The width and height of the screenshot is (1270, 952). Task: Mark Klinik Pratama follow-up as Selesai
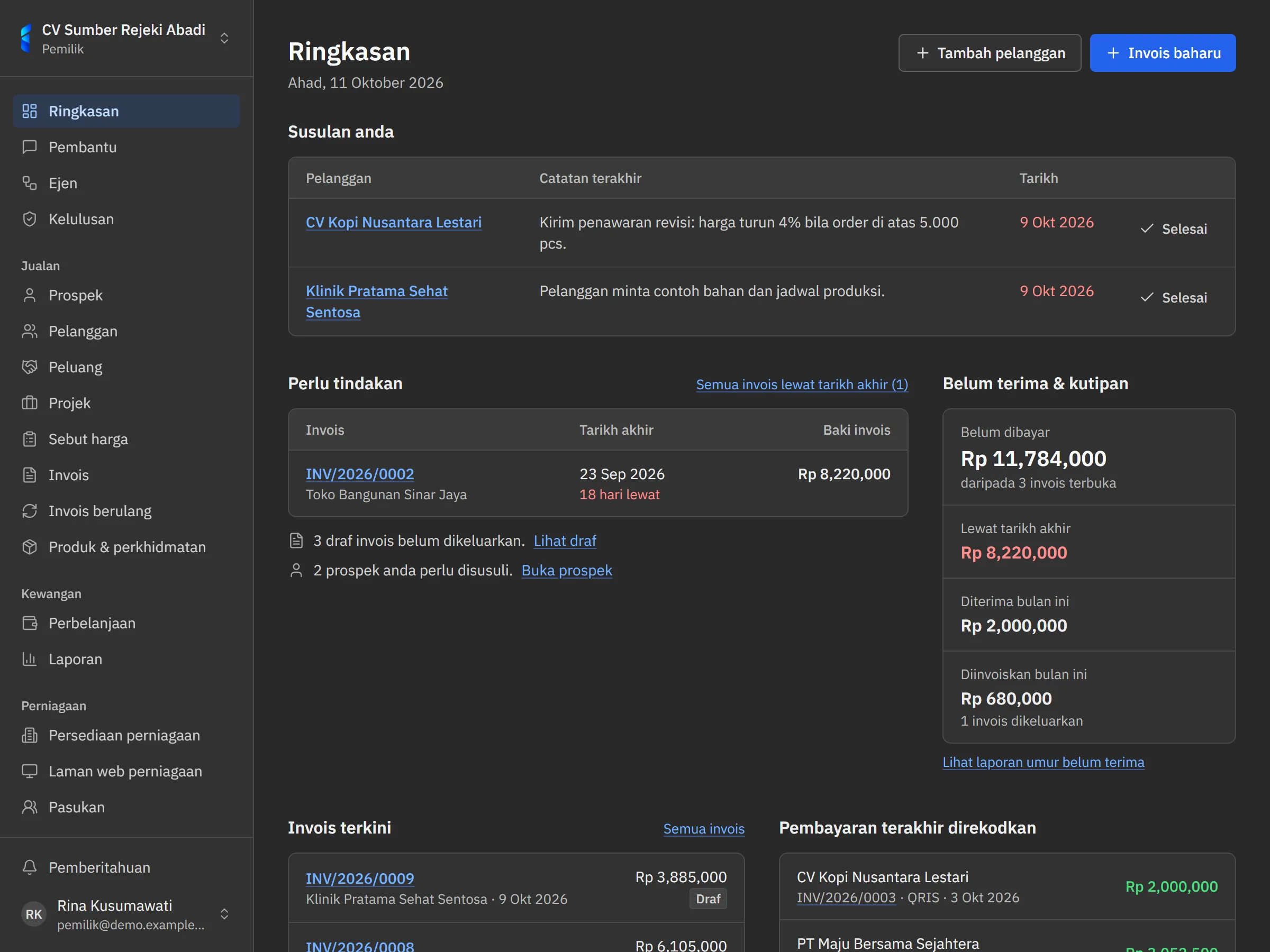1174,298
